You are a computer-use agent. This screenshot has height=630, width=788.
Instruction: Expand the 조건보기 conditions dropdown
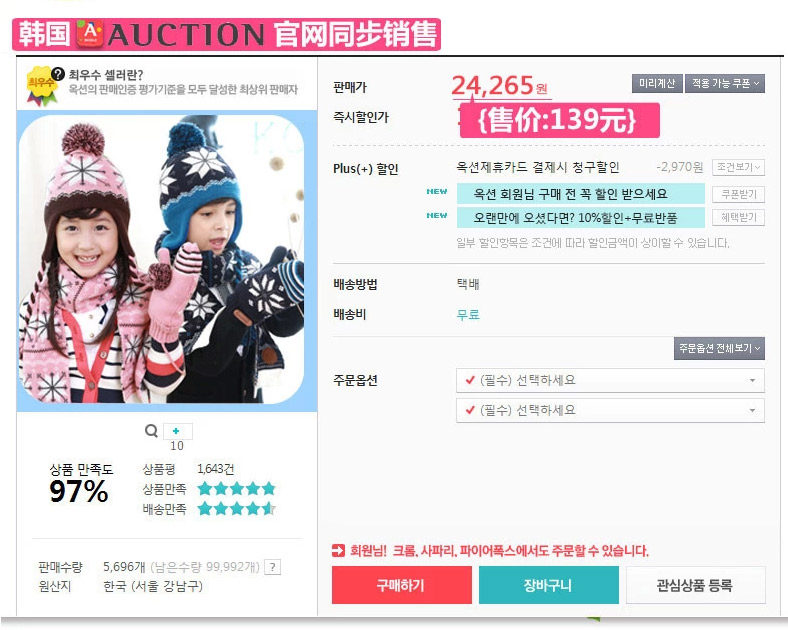[738, 167]
